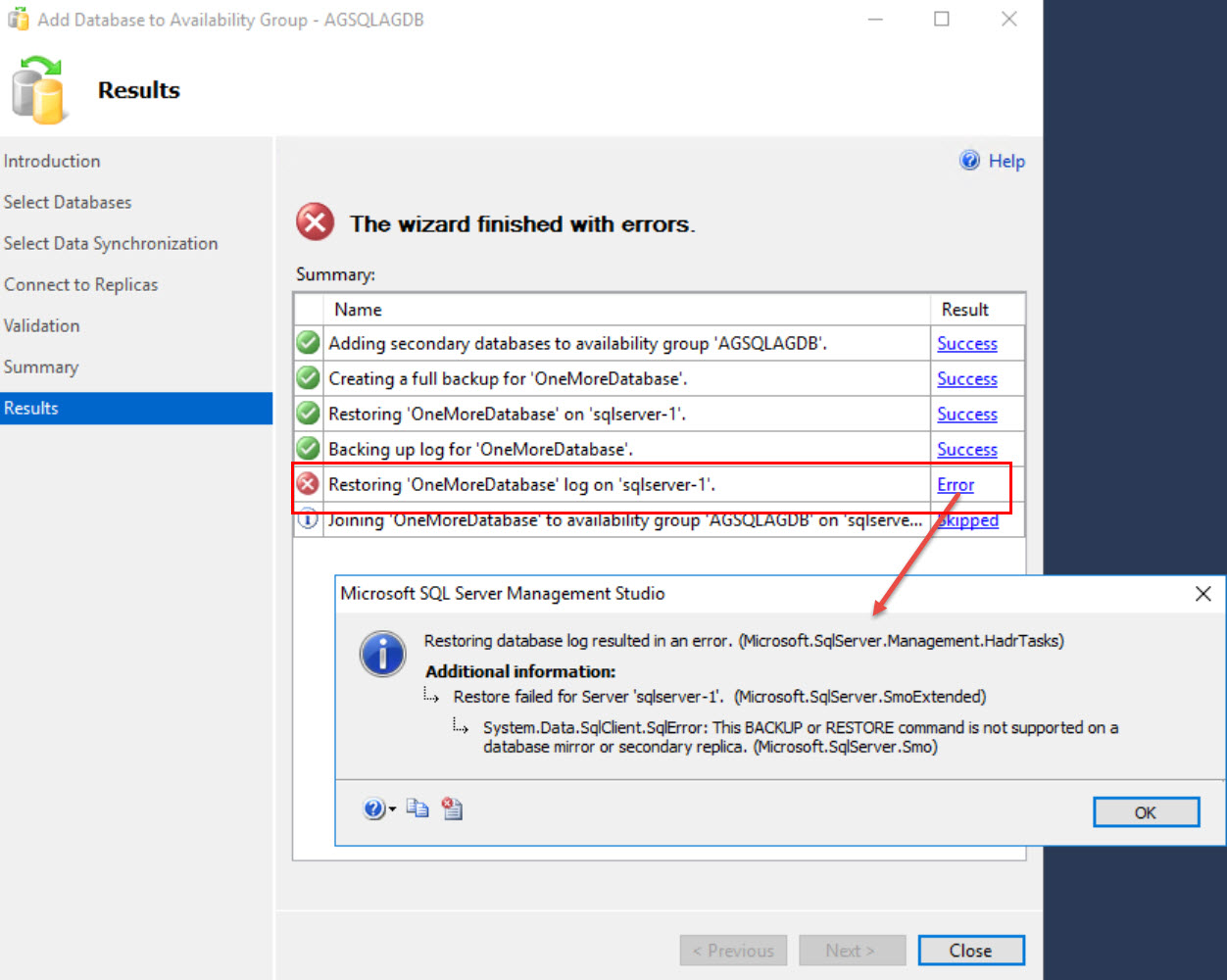Click green check icon for Adding secondary databases row

[x=308, y=343]
